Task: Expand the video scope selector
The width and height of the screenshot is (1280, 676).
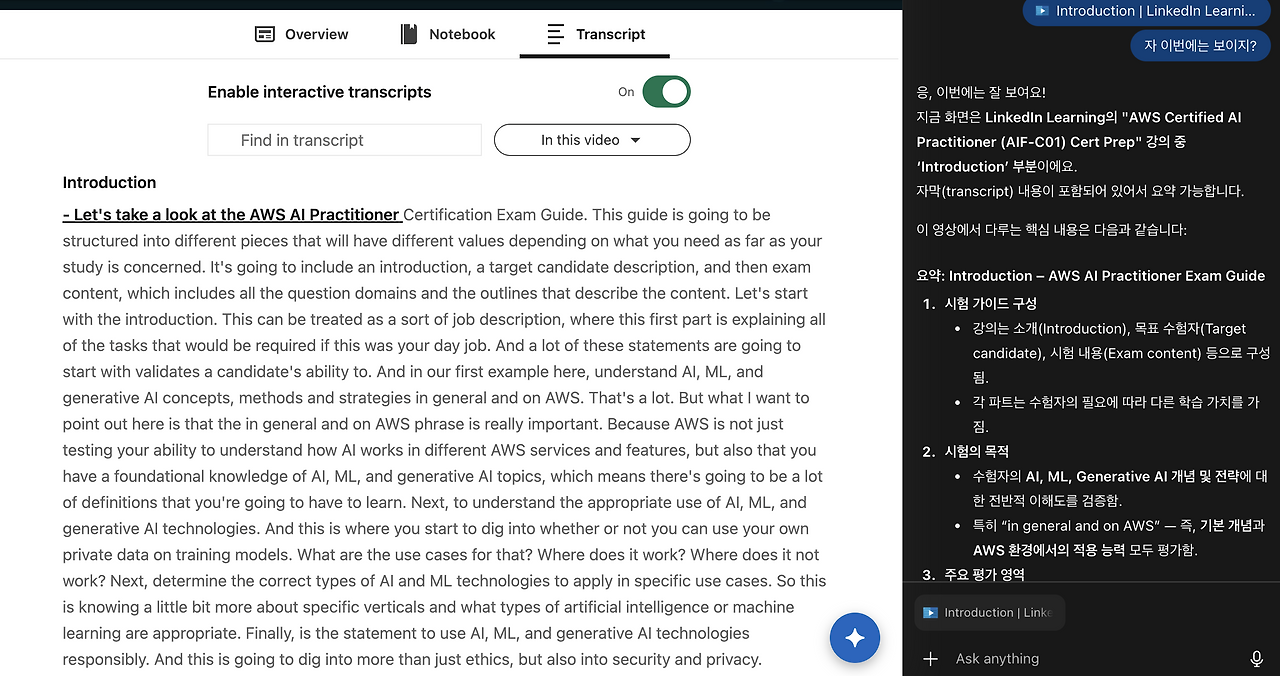Action: click(591, 140)
